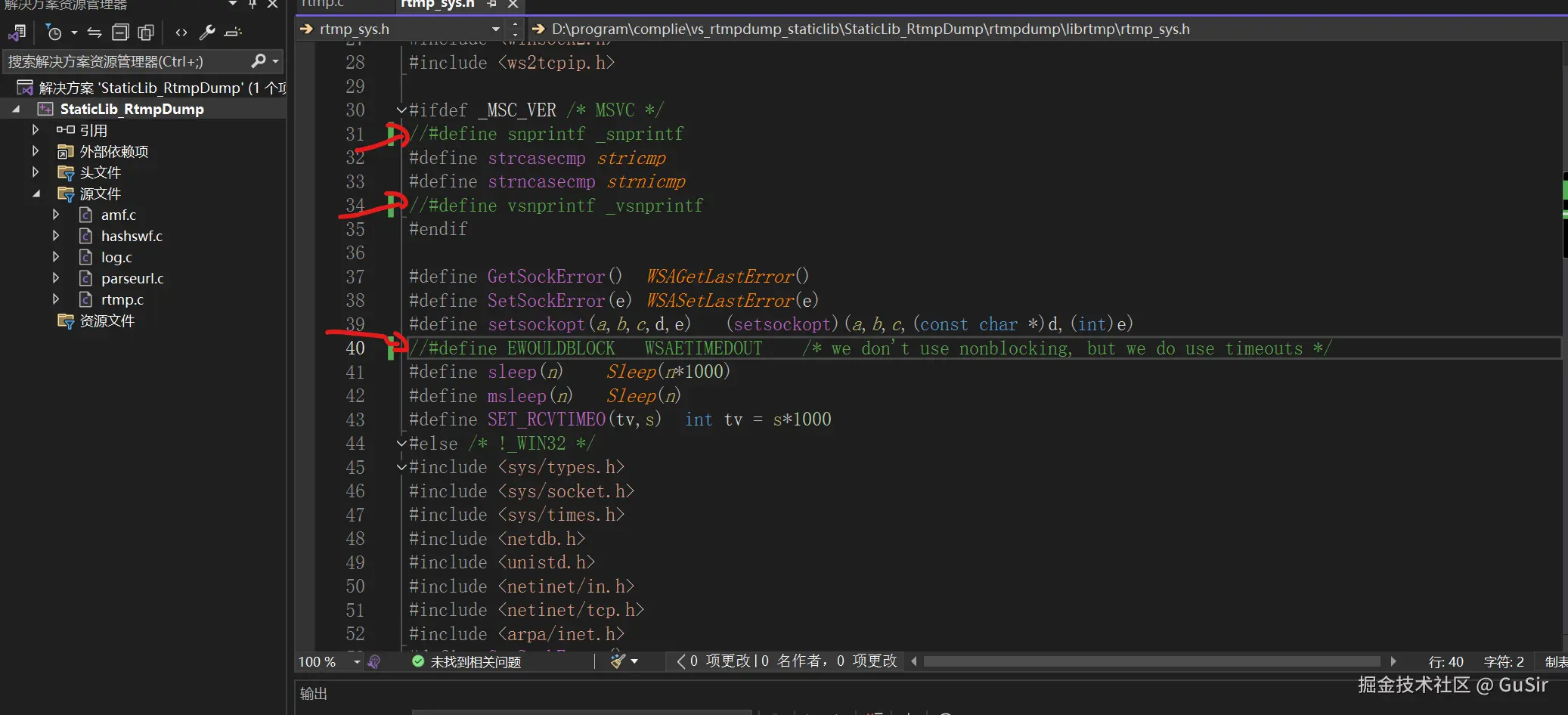Open properties via the wrench icon

pyautogui.click(x=207, y=32)
